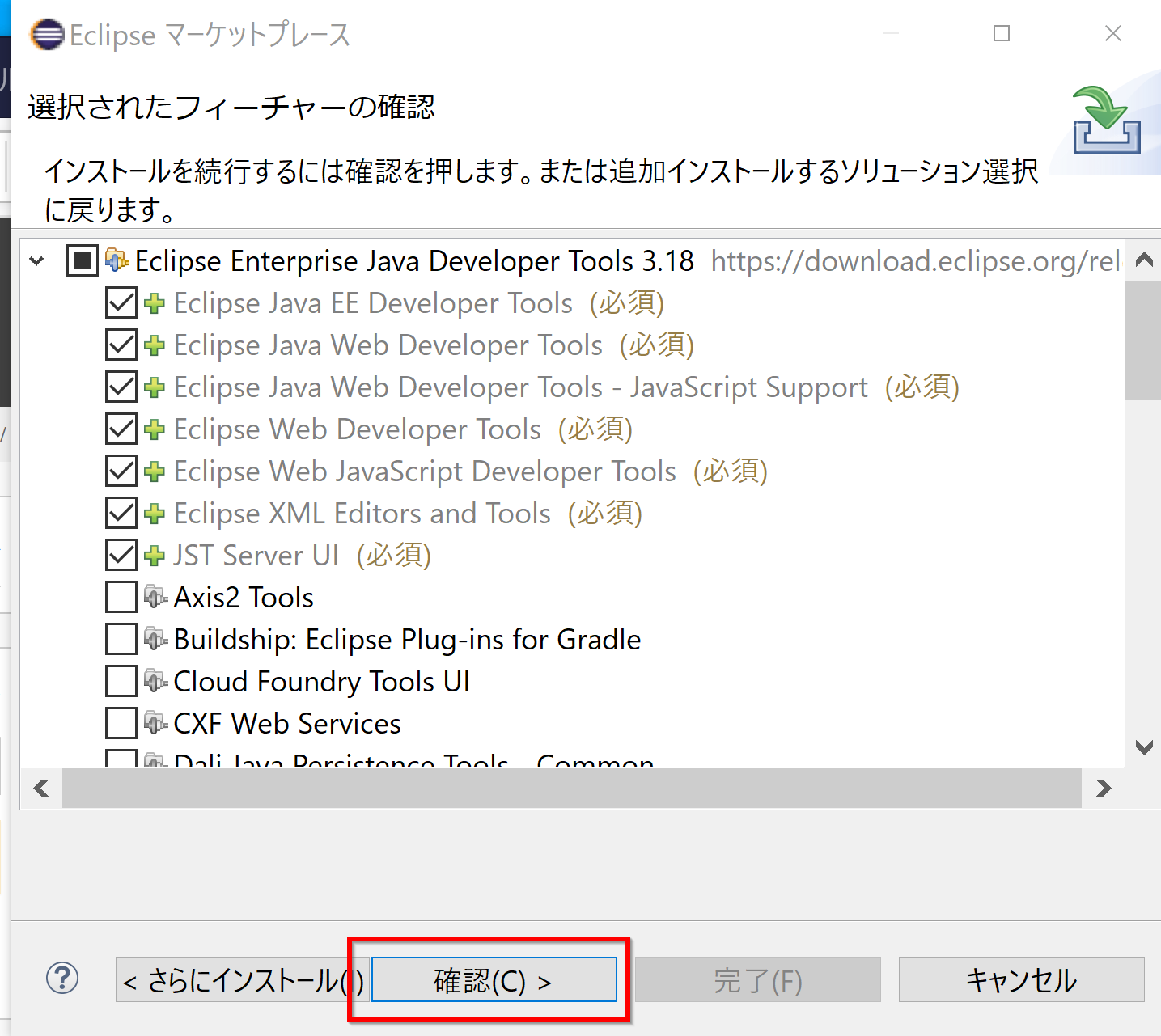Select the JST Server UI label
This screenshot has height=1036, width=1161.
pos(256,556)
